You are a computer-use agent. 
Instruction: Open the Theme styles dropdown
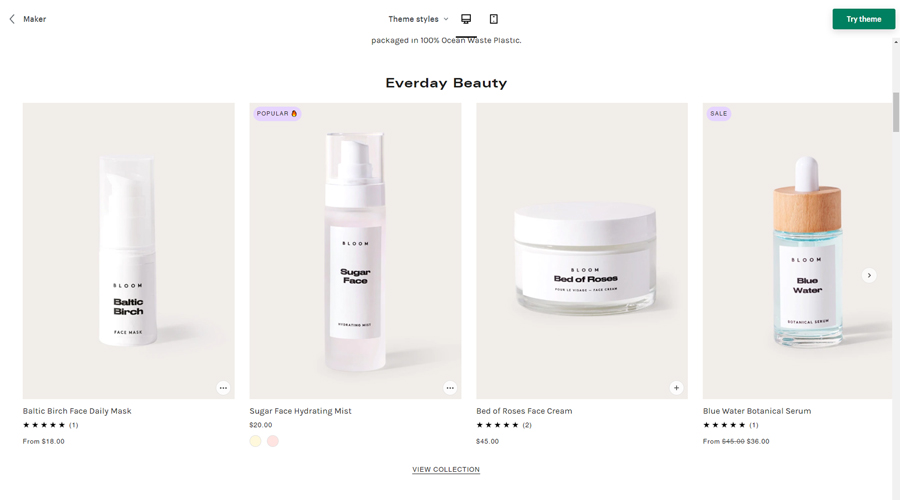point(418,19)
